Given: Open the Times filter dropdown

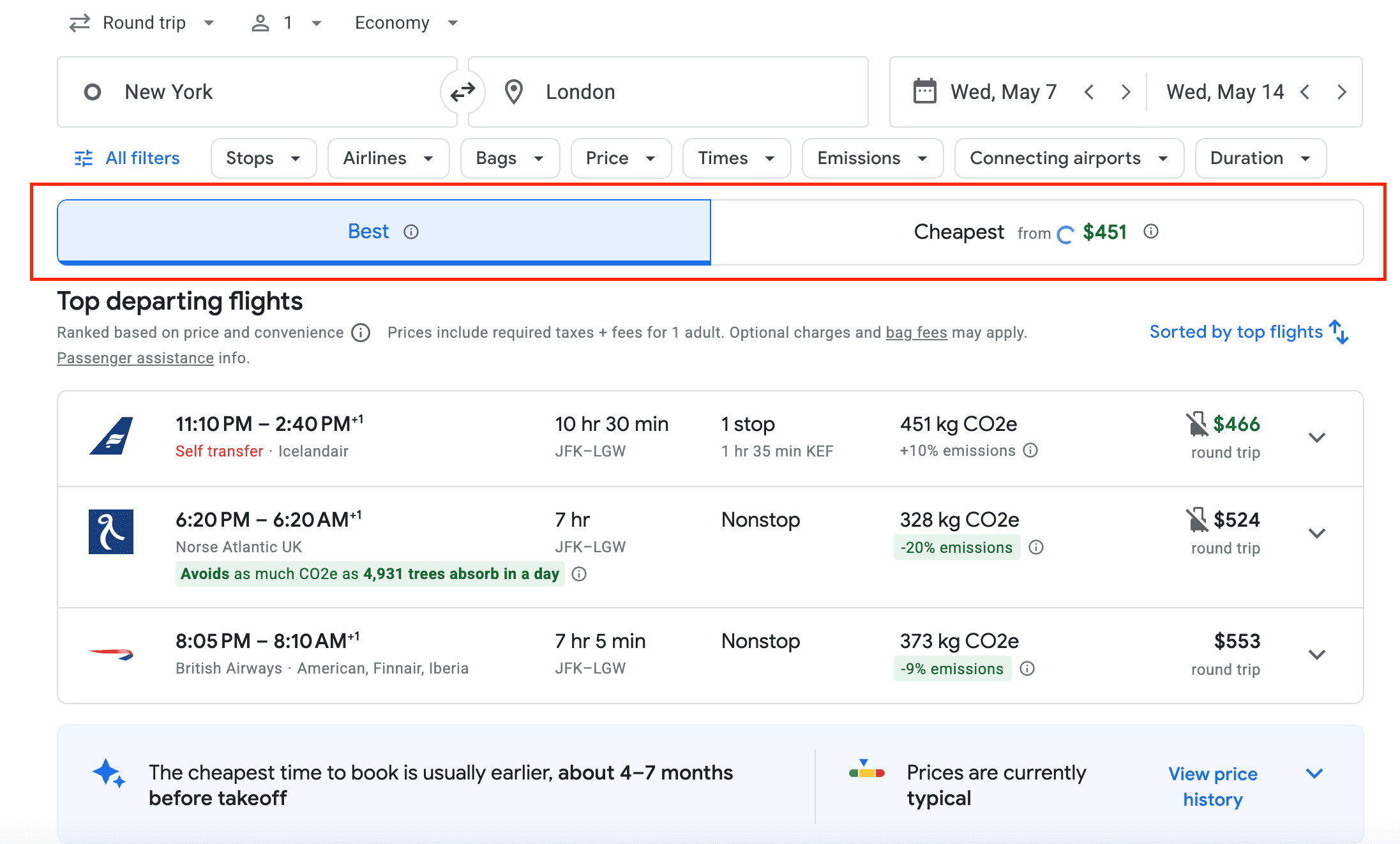Looking at the screenshot, I should click(737, 158).
